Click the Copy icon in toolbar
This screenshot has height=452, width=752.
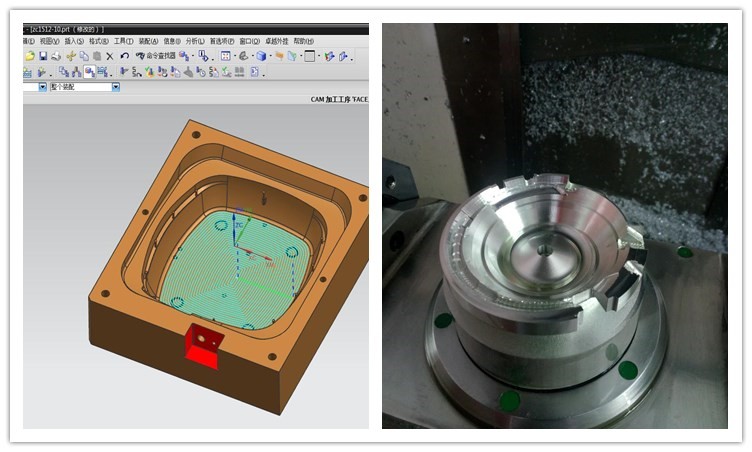[x=83, y=57]
